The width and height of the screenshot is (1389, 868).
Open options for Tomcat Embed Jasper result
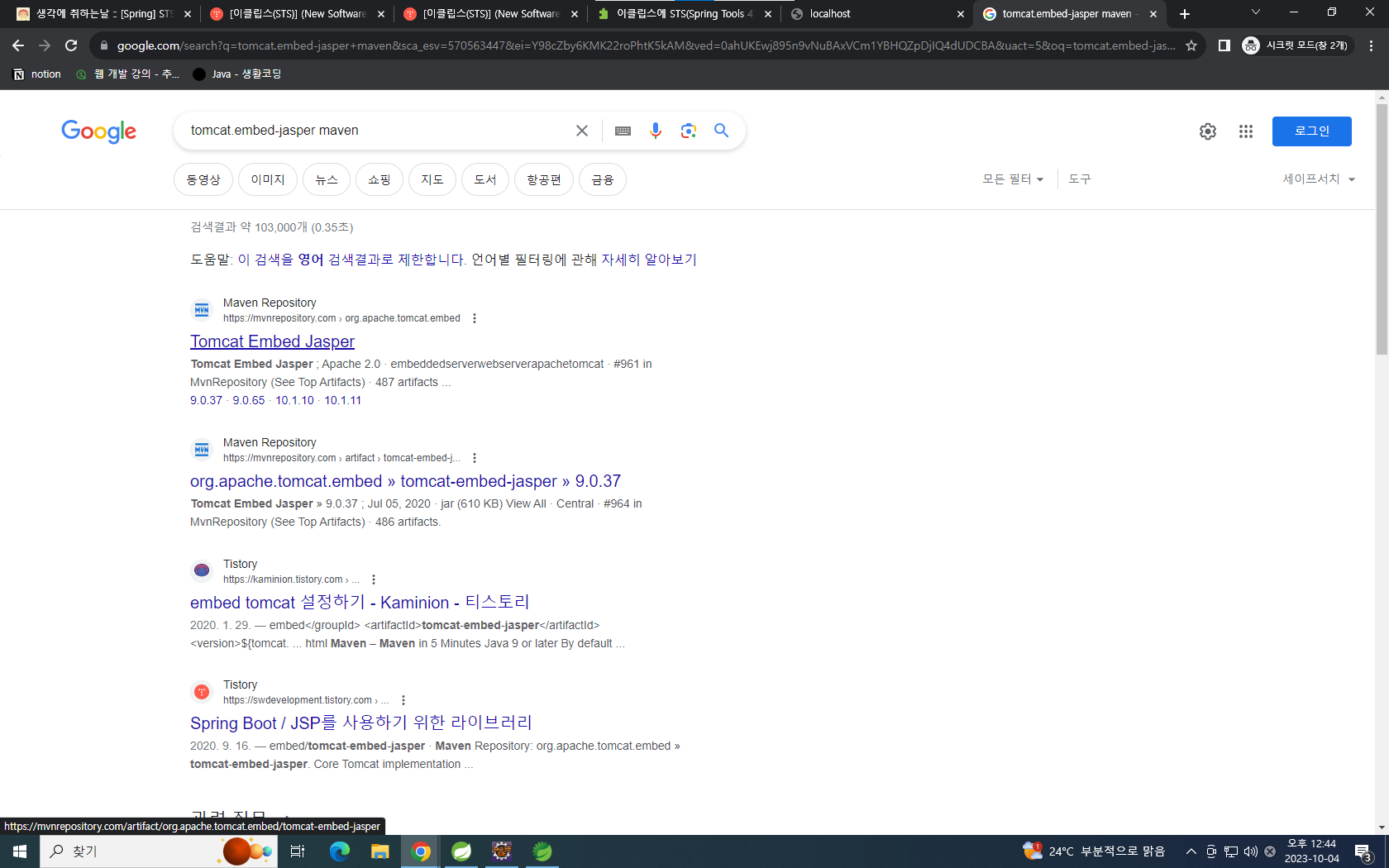pos(474,318)
